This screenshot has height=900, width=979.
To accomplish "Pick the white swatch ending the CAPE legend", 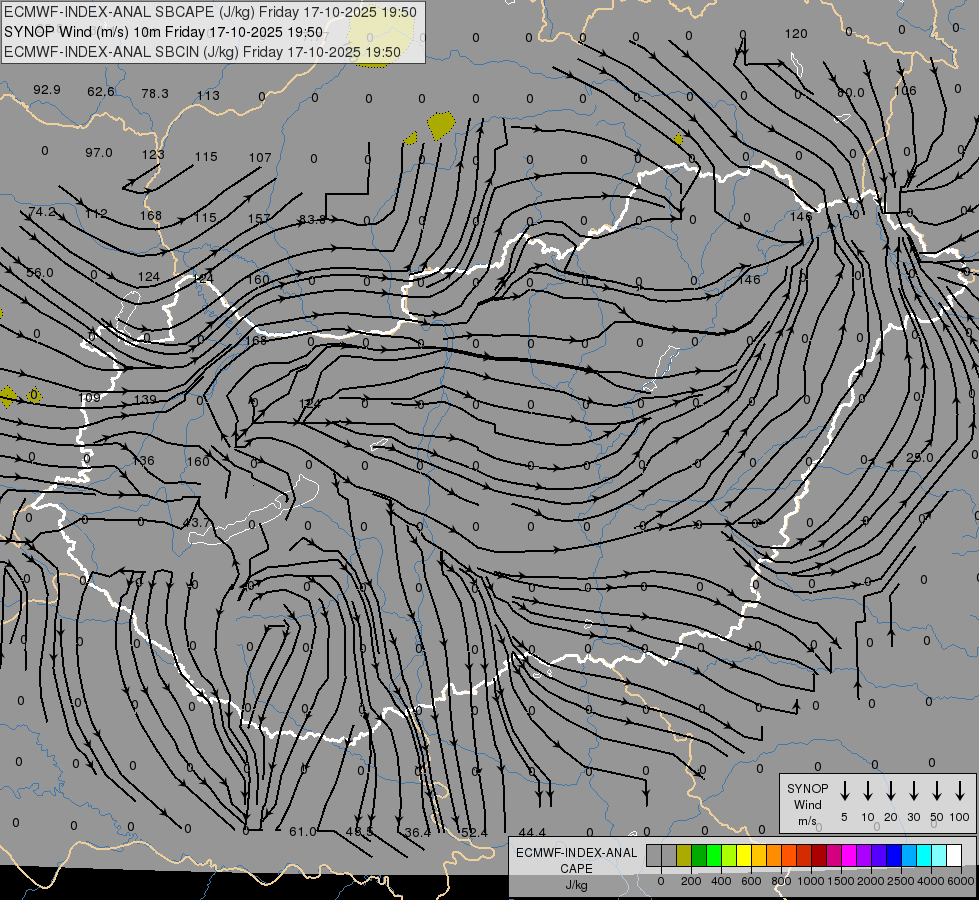I will tap(954, 856).
